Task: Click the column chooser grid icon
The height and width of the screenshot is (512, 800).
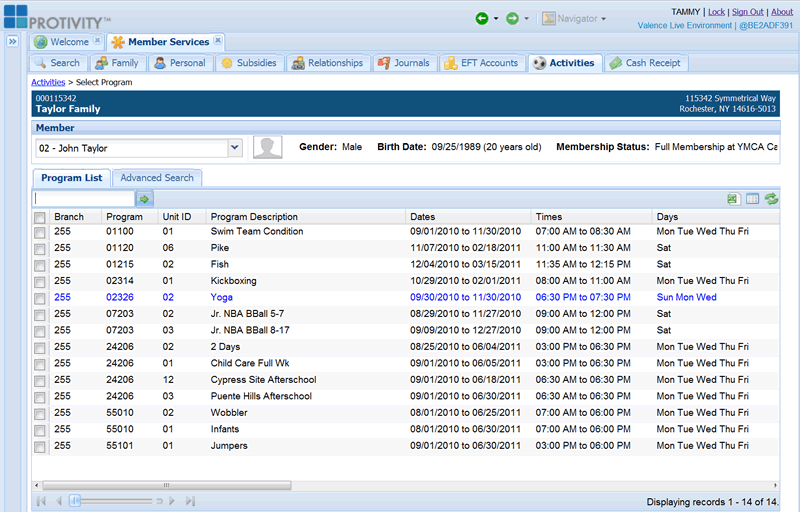Action: [x=752, y=199]
